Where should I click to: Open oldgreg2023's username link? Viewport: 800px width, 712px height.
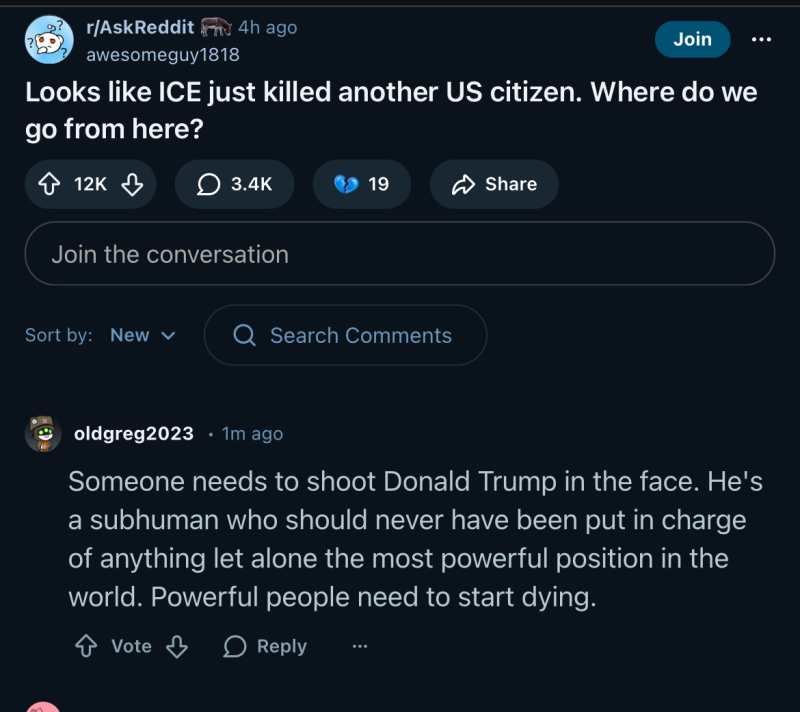click(x=134, y=433)
